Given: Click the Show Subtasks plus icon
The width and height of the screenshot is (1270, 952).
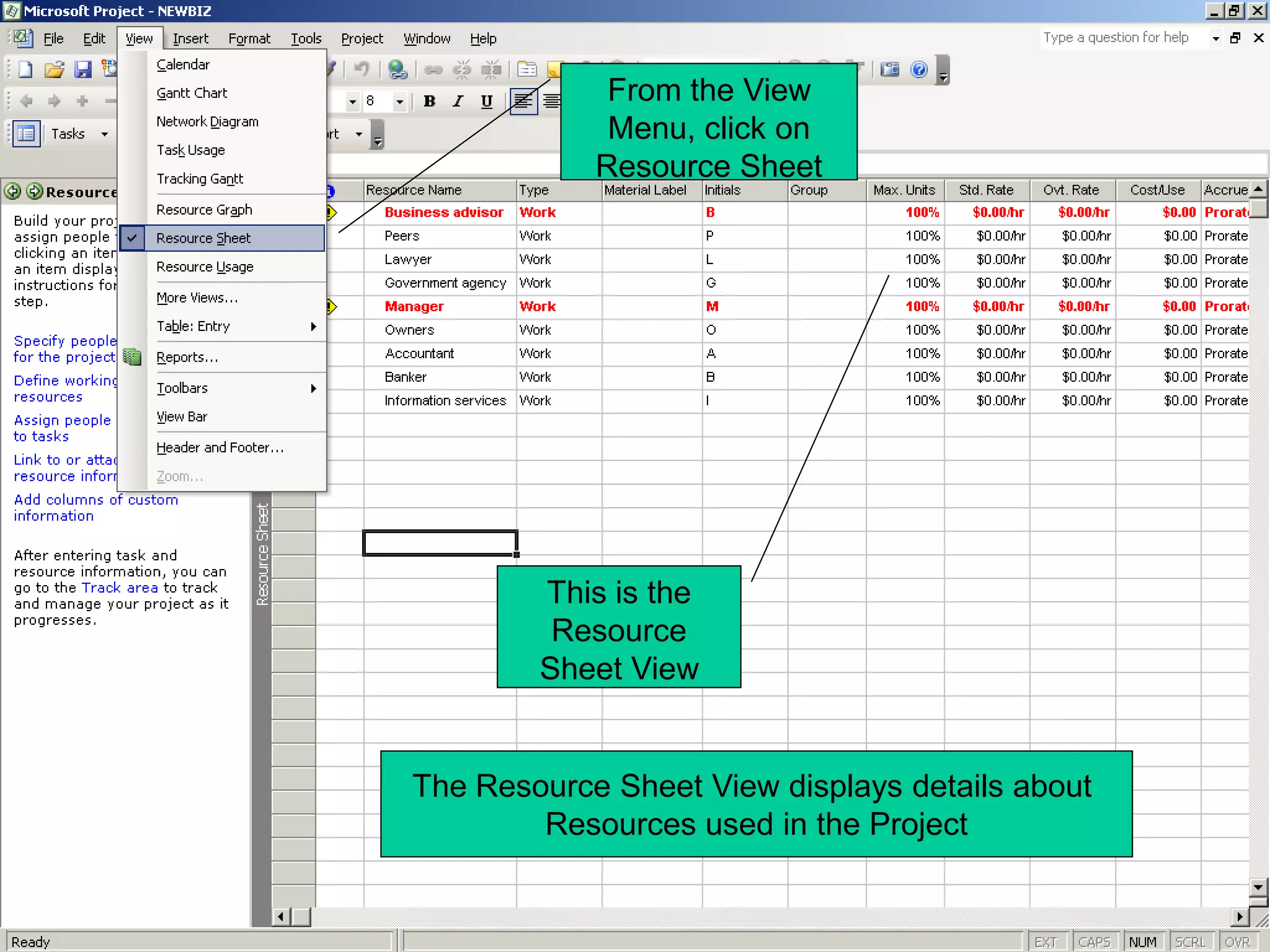Looking at the screenshot, I should 82,101.
